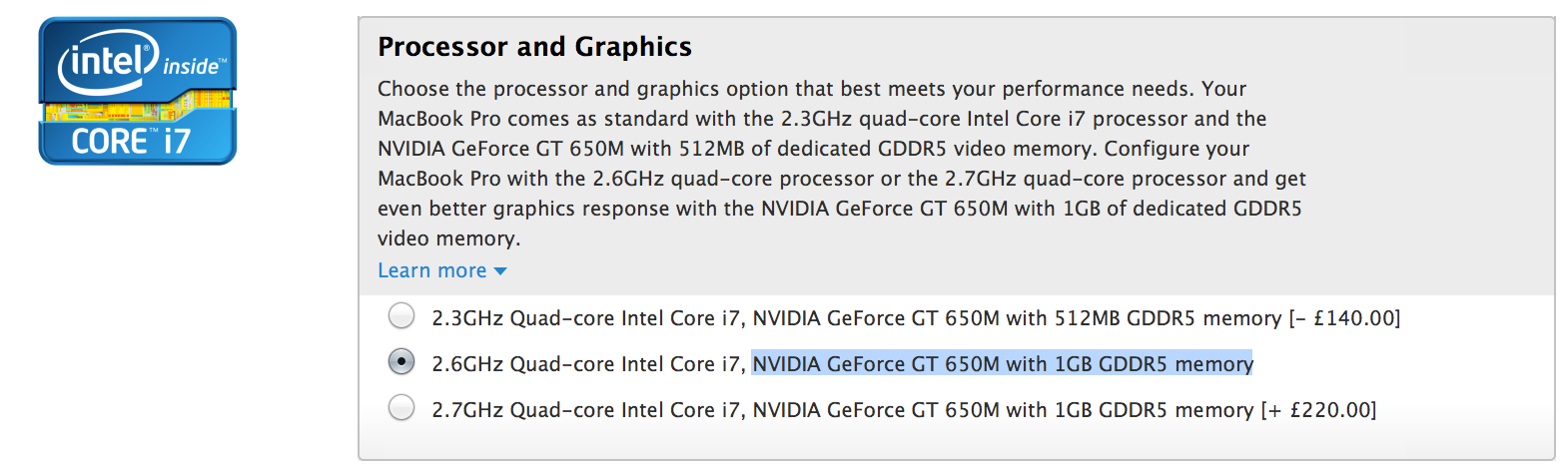The width and height of the screenshot is (1568, 465).
Task: Click the "Processor and Graphics" heading
Action: click(534, 47)
